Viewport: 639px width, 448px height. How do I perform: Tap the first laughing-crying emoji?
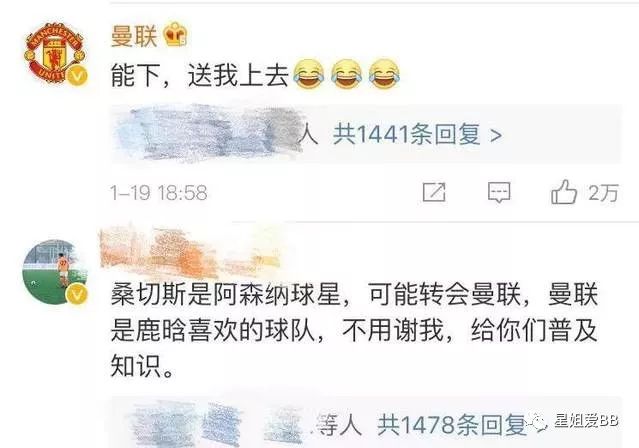pyautogui.click(x=308, y=74)
